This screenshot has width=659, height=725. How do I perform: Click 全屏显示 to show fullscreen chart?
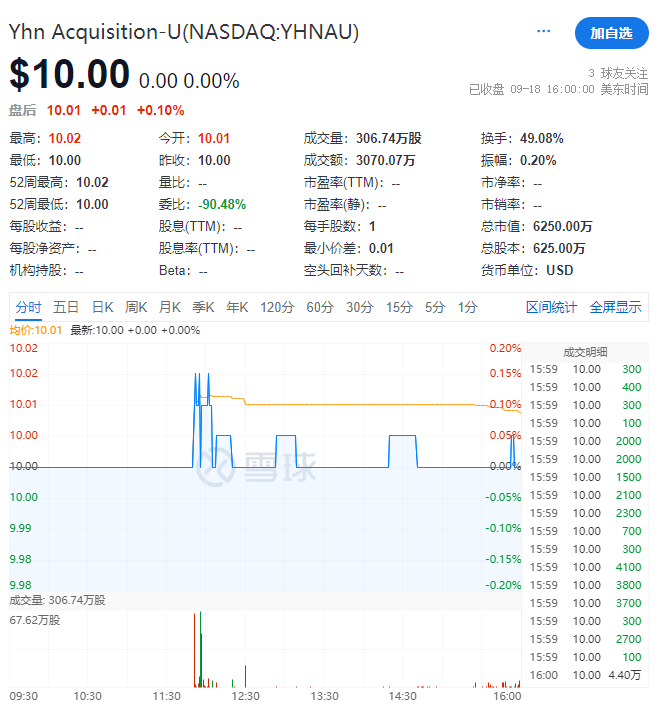[615, 307]
